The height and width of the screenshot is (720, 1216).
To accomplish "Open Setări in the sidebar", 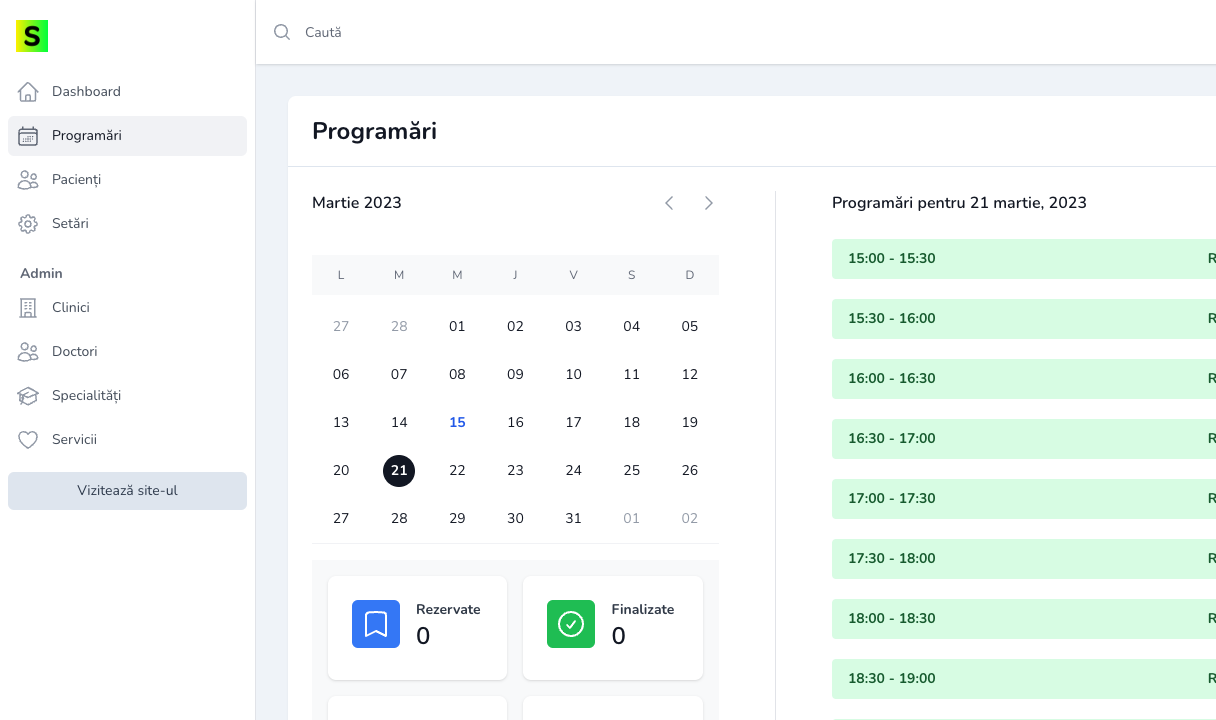I will point(127,224).
